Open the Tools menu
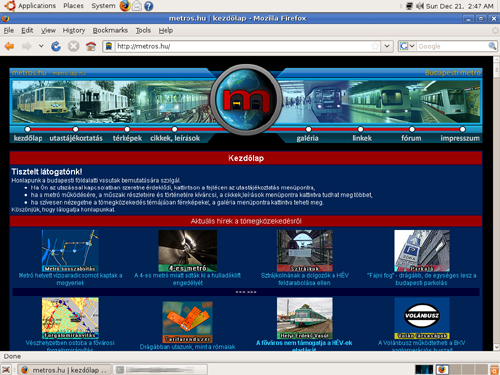The image size is (500, 375). click(143, 30)
